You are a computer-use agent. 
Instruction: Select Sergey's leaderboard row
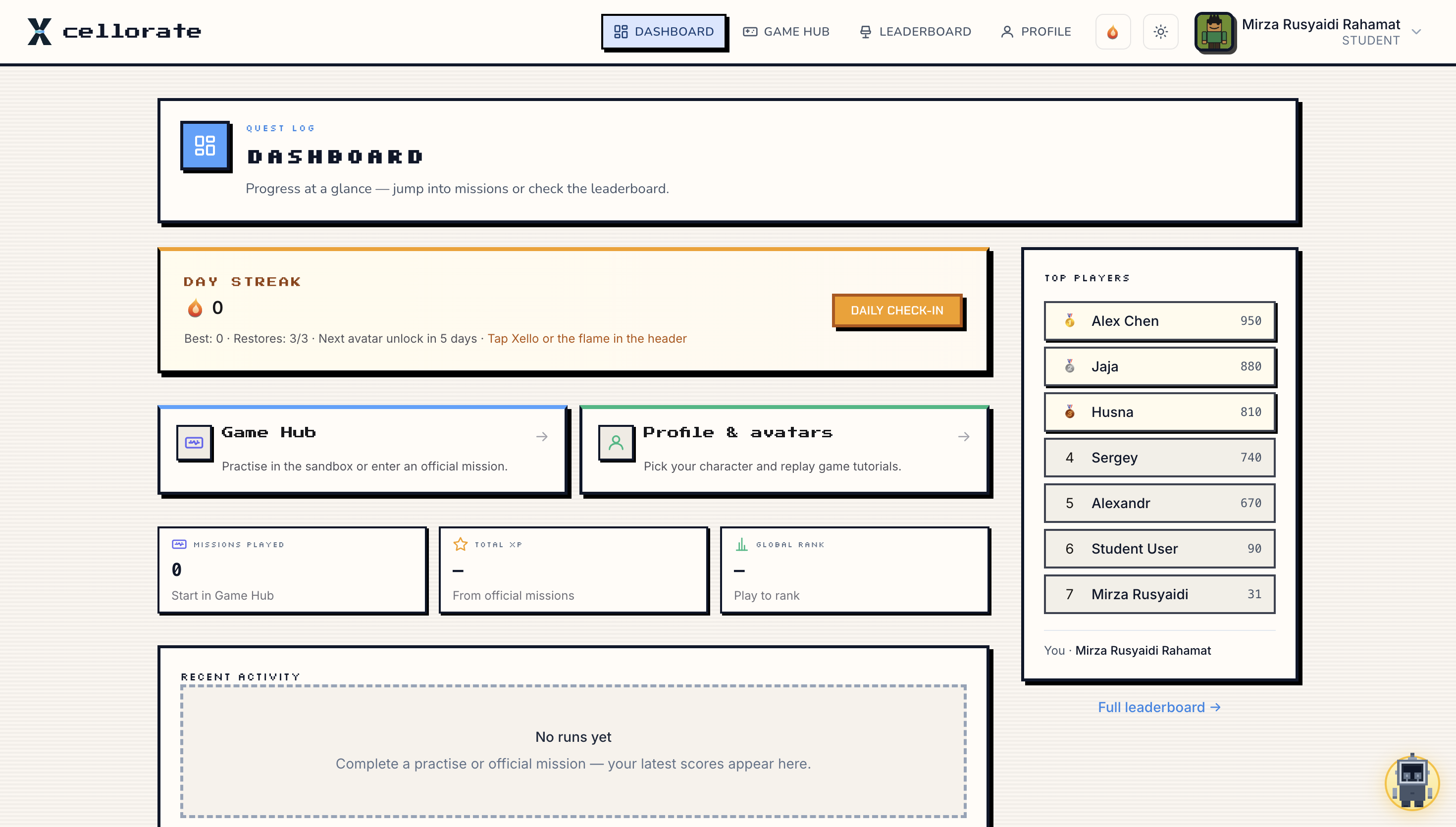pos(1159,457)
